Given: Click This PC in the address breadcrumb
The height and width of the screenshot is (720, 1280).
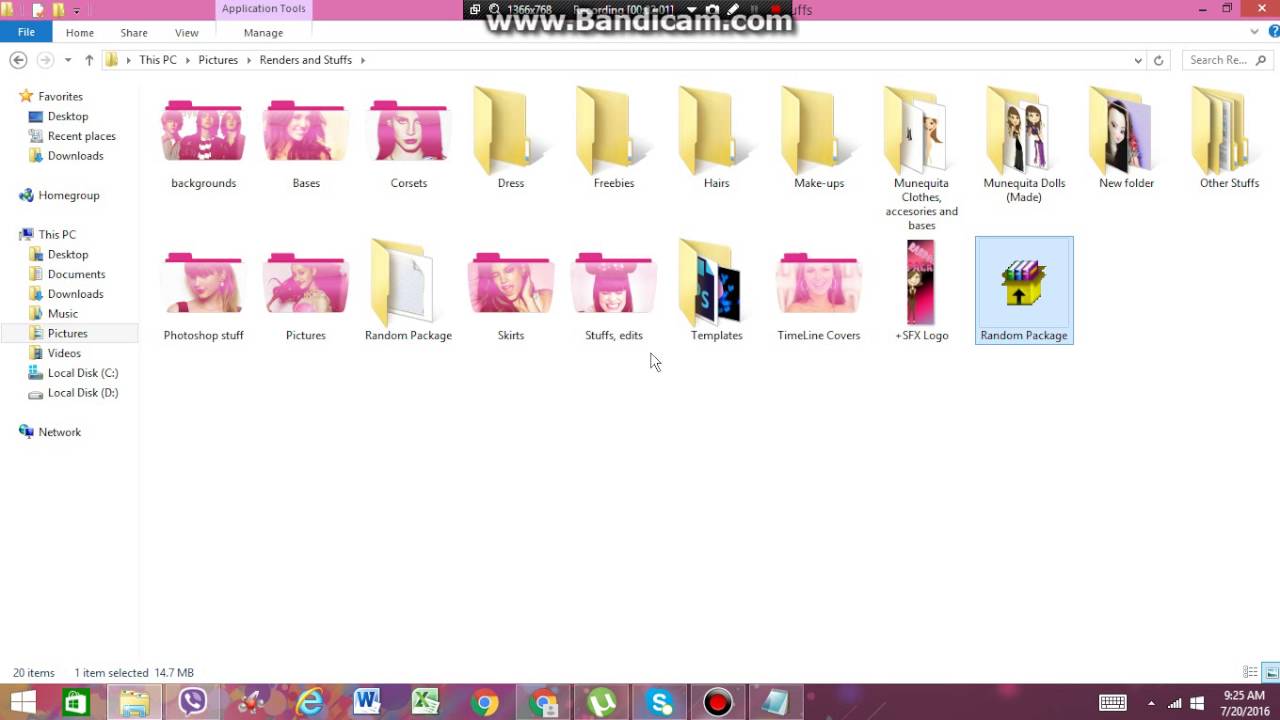Looking at the screenshot, I should (158, 60).
